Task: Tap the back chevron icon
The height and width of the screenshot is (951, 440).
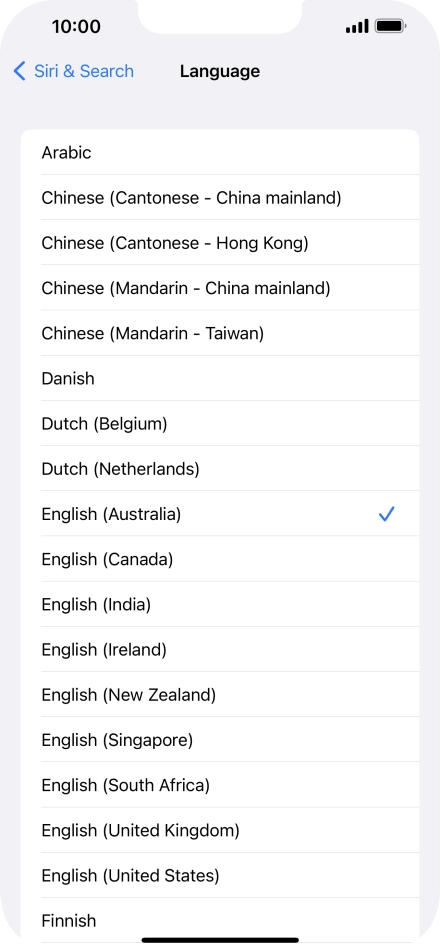Action: tap(19, 71)
